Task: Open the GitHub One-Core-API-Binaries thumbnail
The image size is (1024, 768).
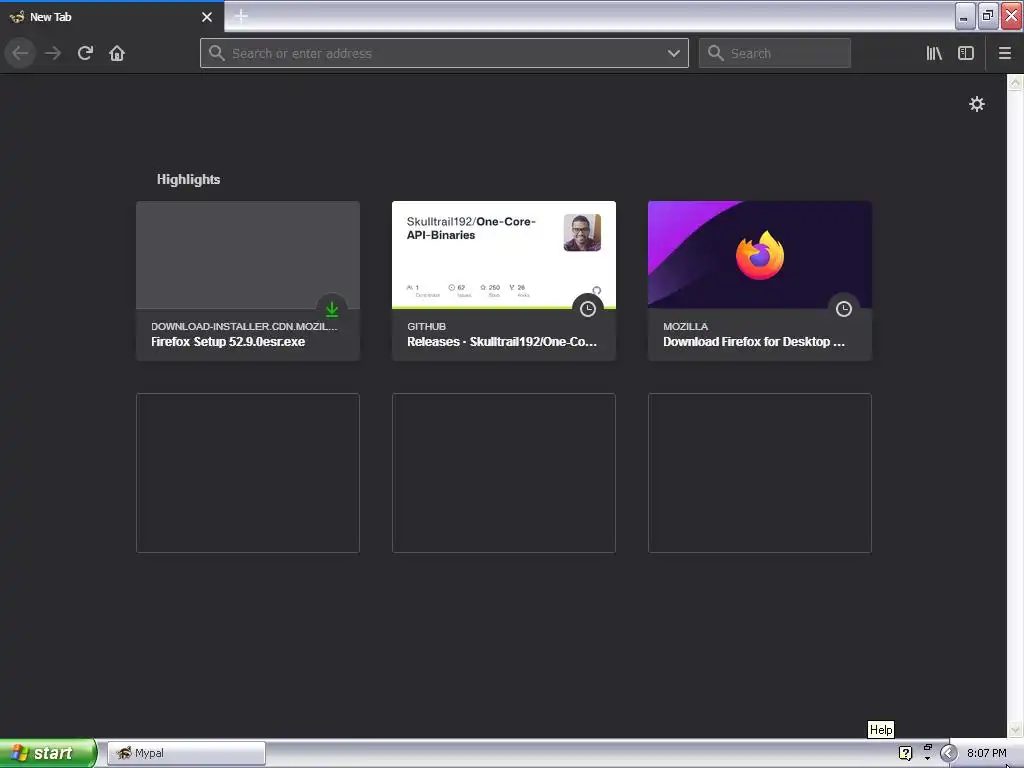Action: coord(504,255)
